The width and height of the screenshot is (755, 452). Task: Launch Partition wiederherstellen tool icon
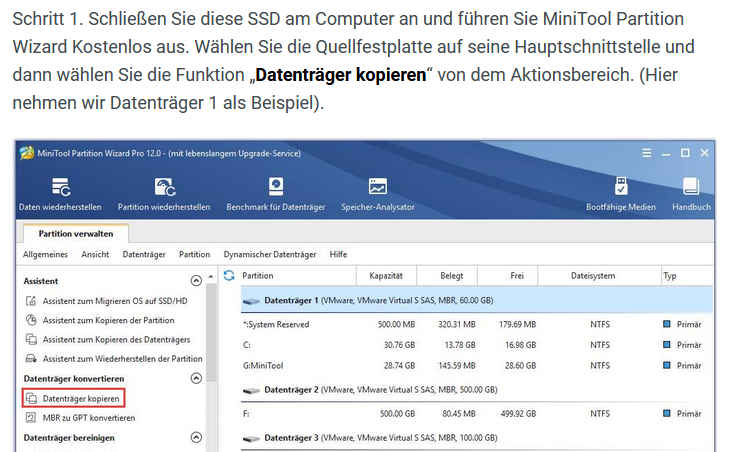(x=164, y=187)
